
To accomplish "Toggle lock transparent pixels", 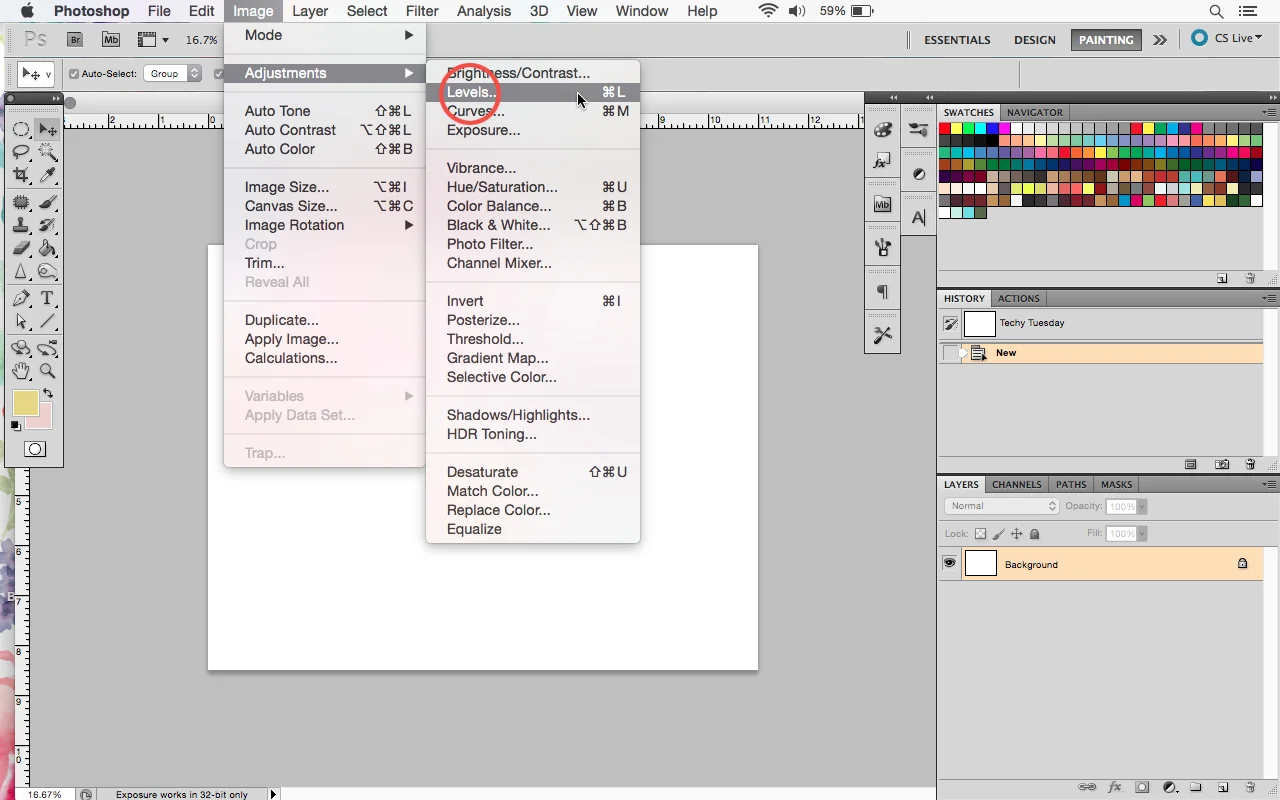I will coord(981,534).
